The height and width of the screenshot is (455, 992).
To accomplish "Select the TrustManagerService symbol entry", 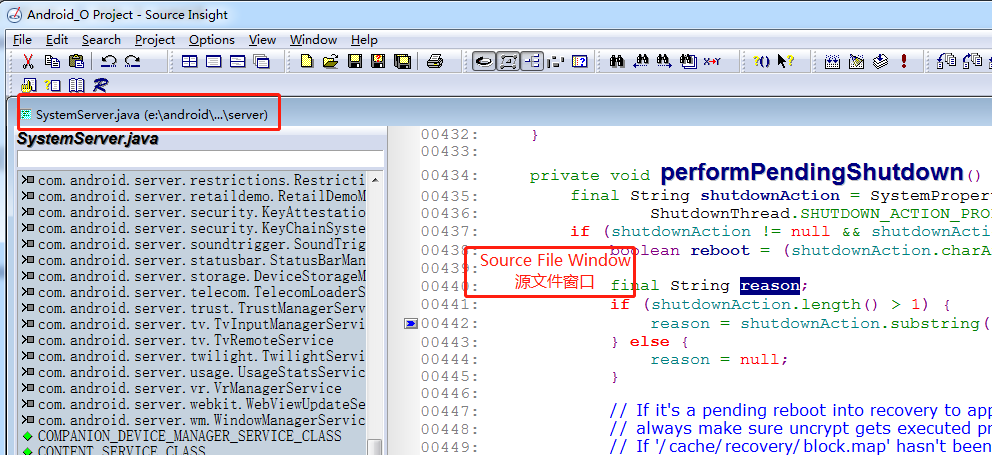I will coord(192,308).
